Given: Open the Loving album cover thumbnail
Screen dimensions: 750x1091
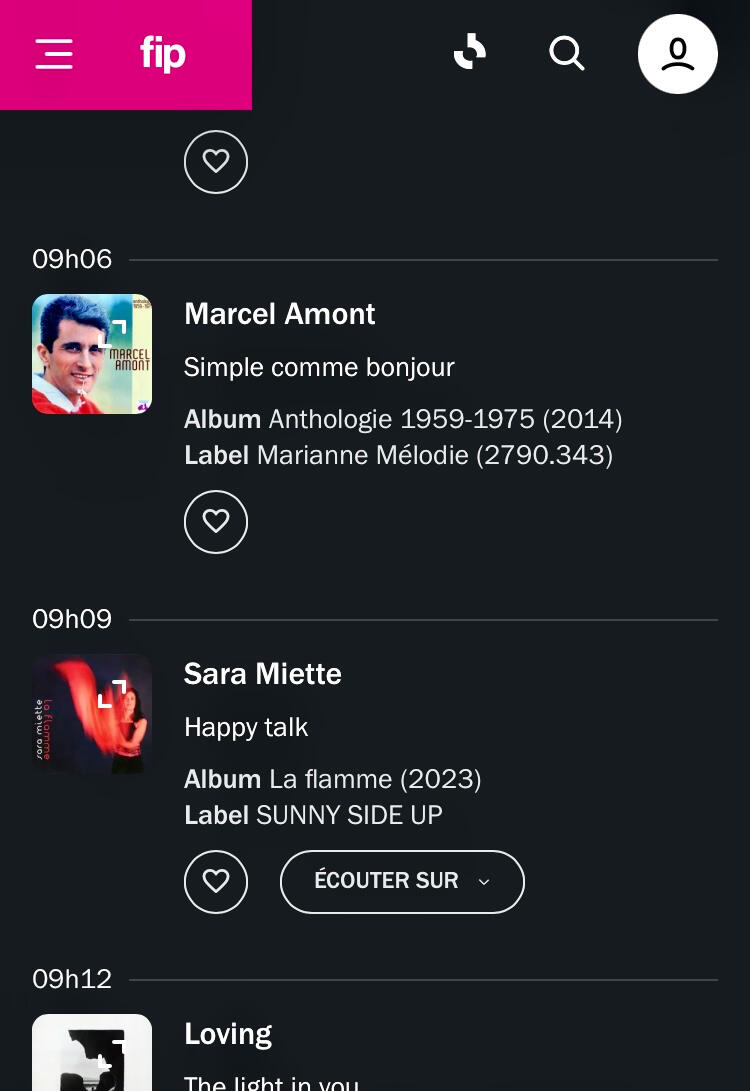Looking at the screenshot, I should pos(92,1052).
